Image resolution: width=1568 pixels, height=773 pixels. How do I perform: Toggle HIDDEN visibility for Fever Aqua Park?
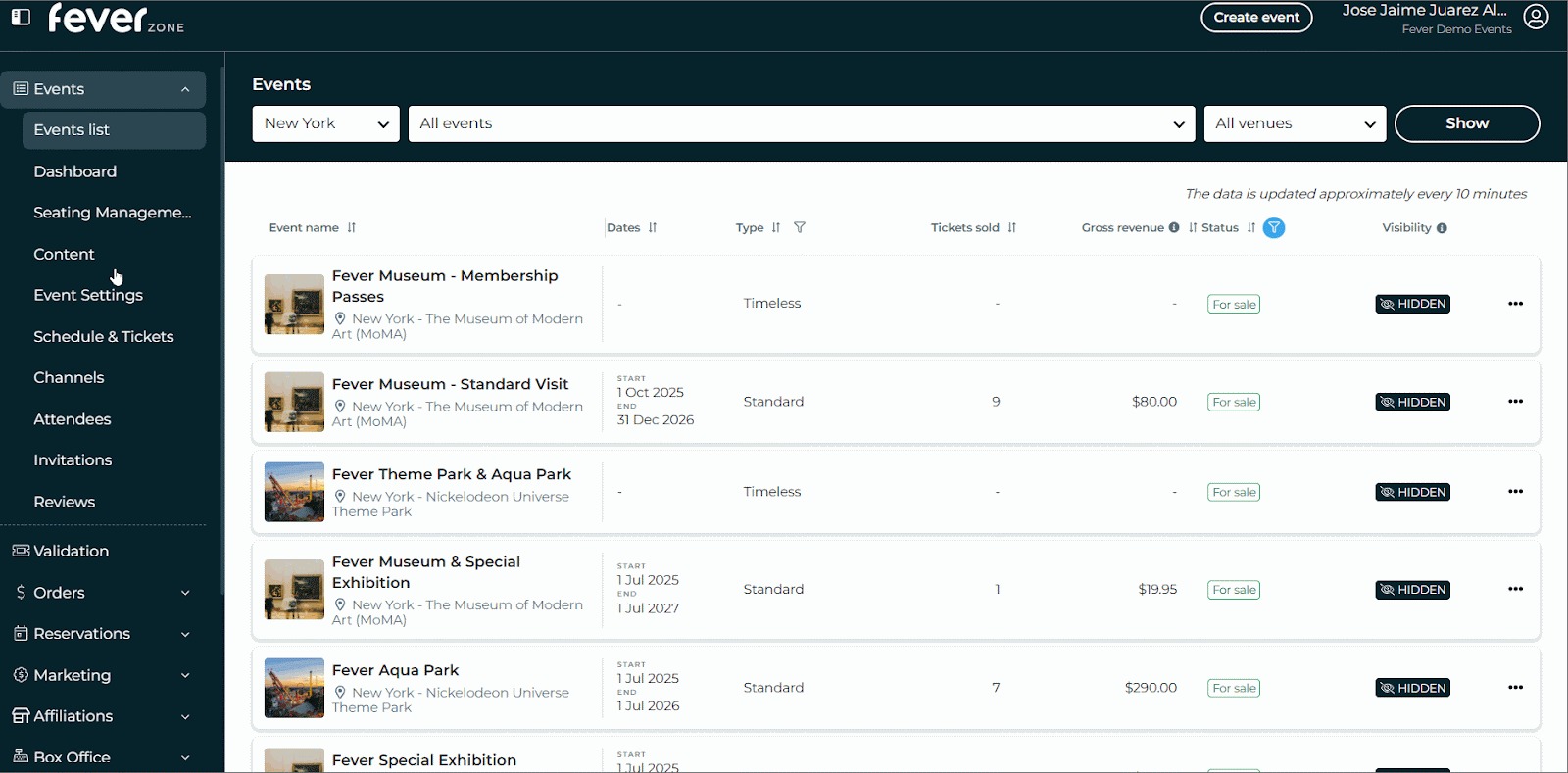(1412, 688)
